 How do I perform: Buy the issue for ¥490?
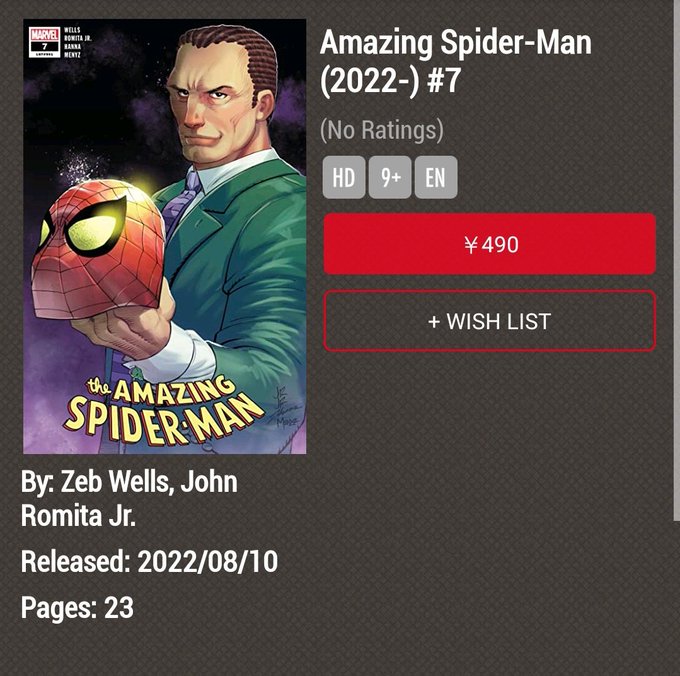(490, 244)
